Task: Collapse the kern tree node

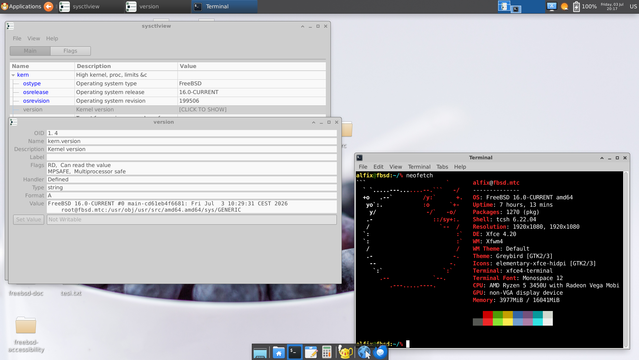Action: coord(13,75)
